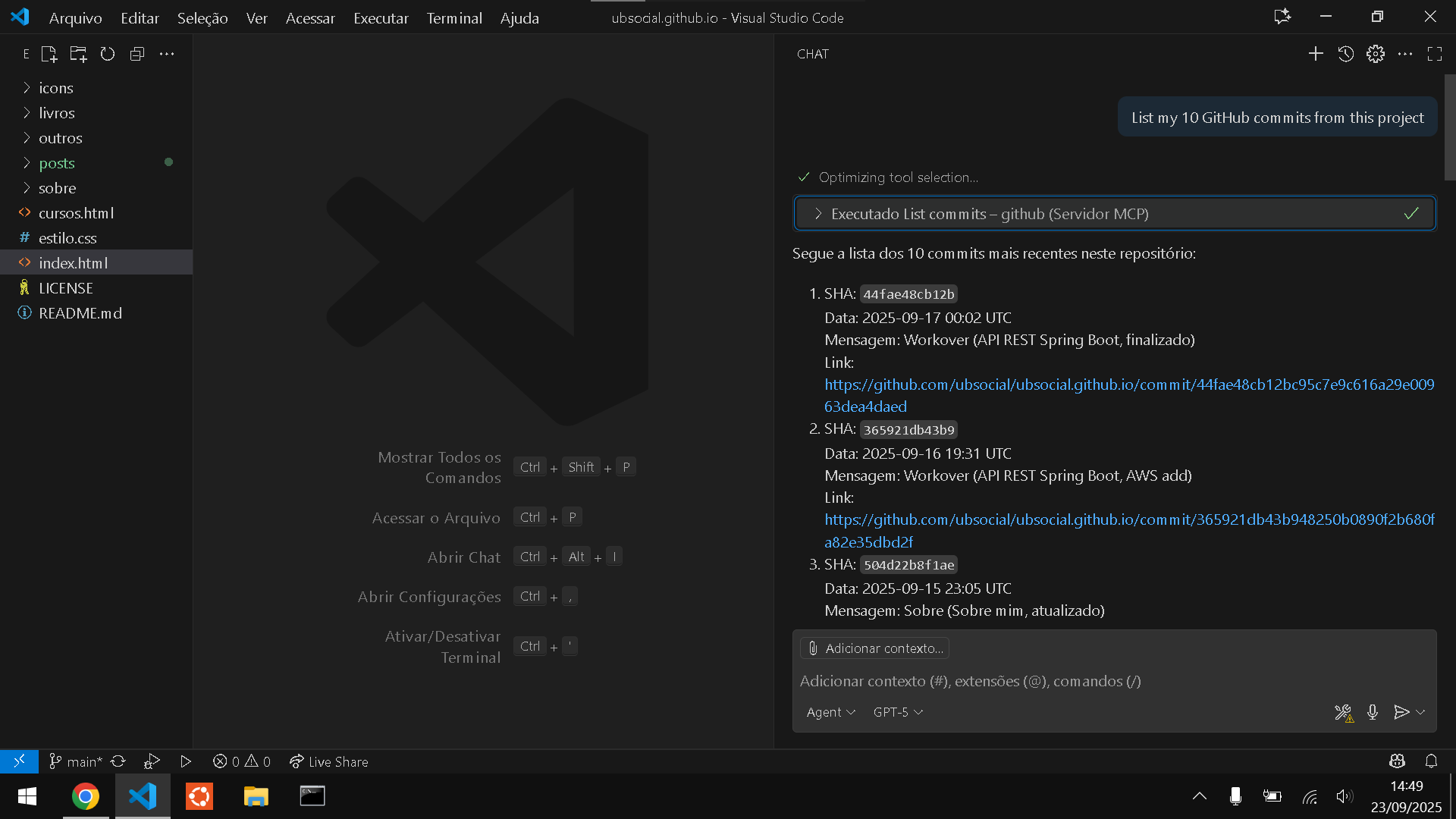Open the Executar menu
Image resolution: width=1456 pixels, height=819 pixels.
pyautogui.click(x=381, y=17)
